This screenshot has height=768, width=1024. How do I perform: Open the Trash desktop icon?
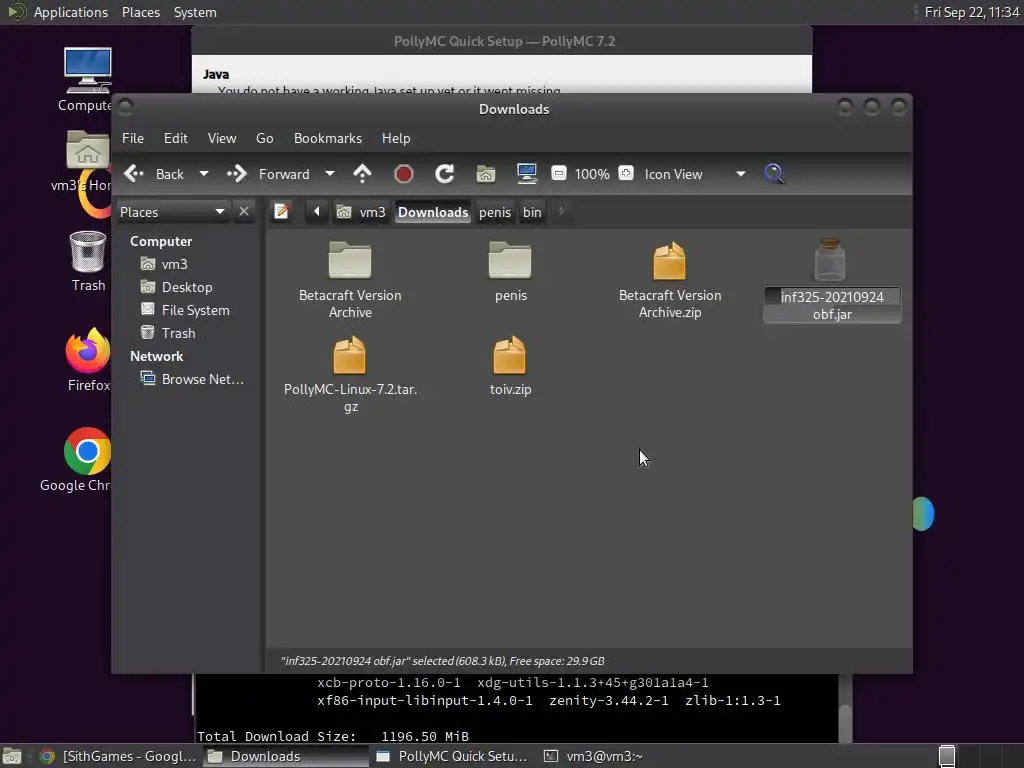(x=88, y=261)
